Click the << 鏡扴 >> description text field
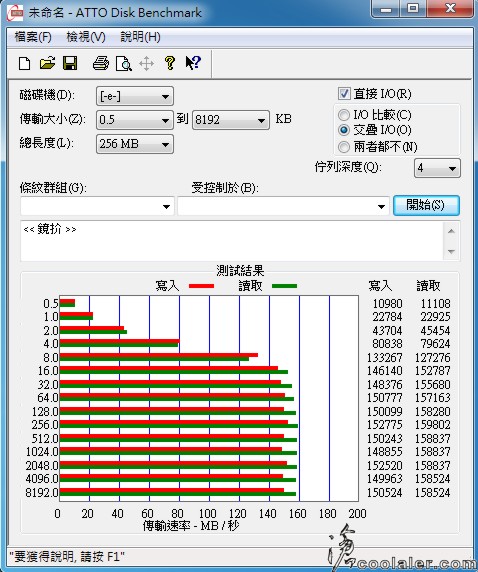 232,241
